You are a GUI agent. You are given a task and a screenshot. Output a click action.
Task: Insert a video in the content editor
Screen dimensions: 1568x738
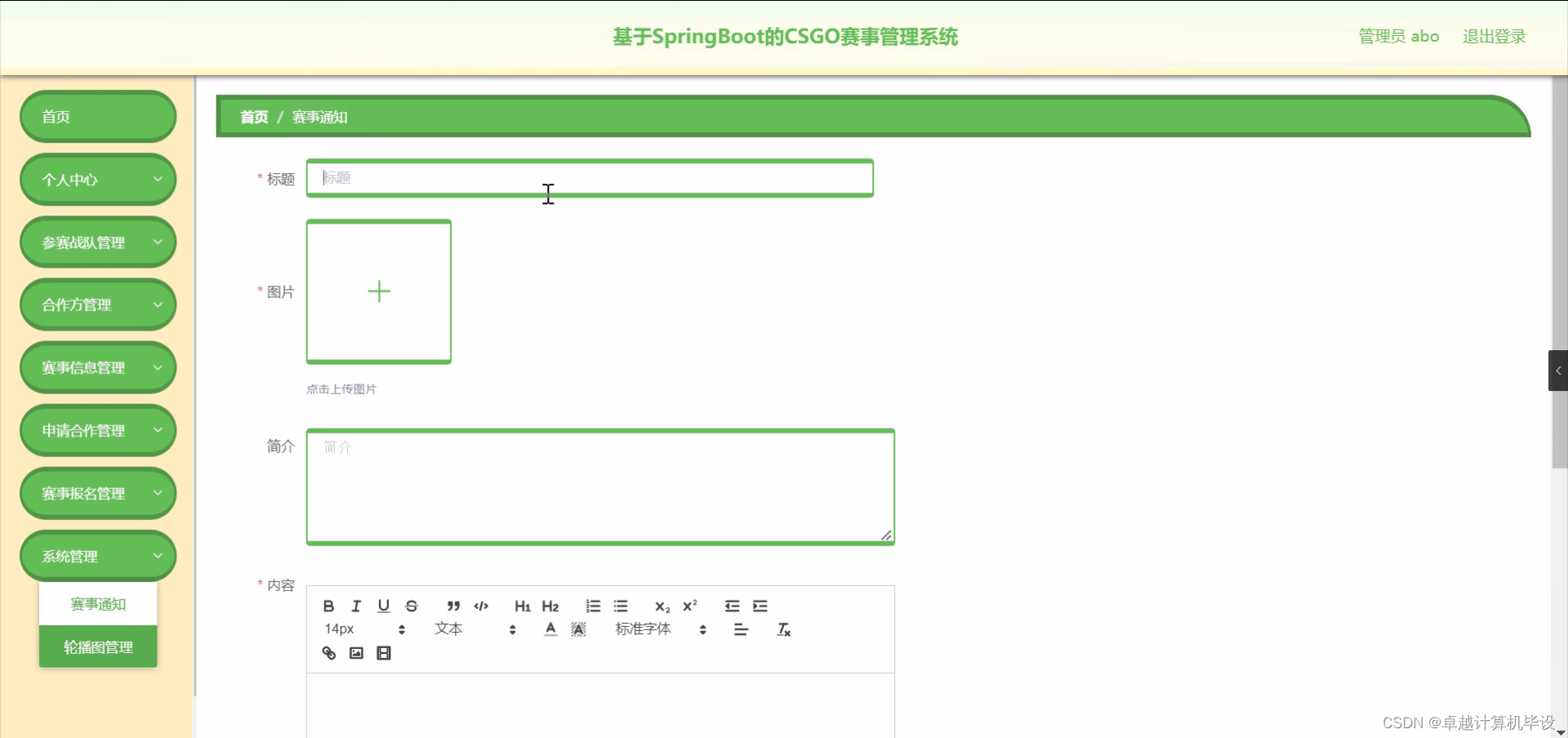pos(384,653)
